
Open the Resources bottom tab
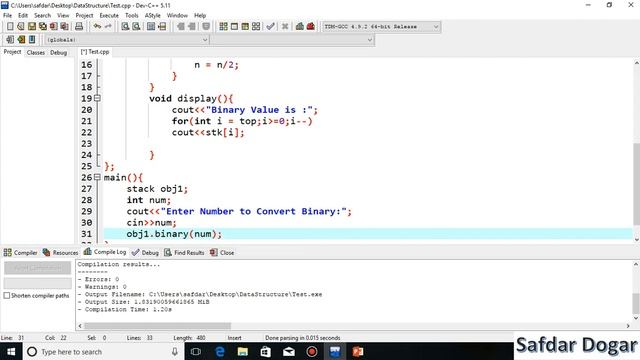60,253
